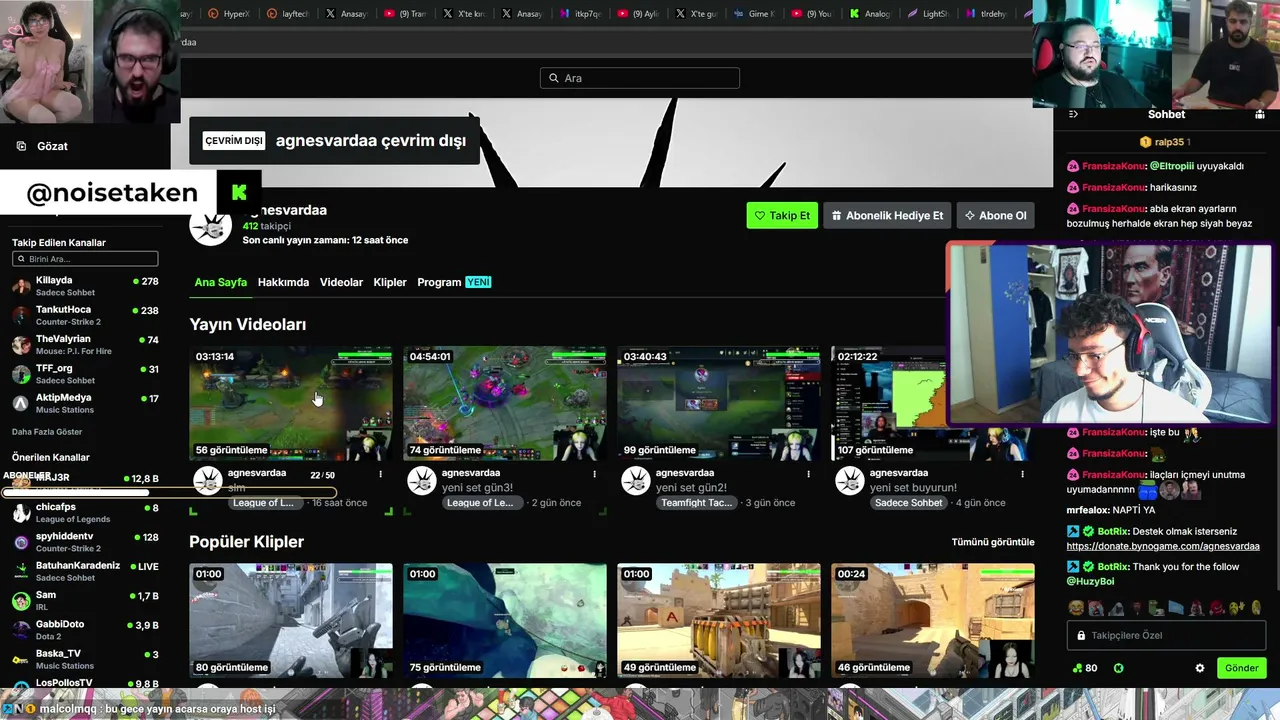Click the @HuzyBoi mention in chat
The width and height of the screenshot is (1280, 720).
pyautogui.click(x=1090, y=581)
